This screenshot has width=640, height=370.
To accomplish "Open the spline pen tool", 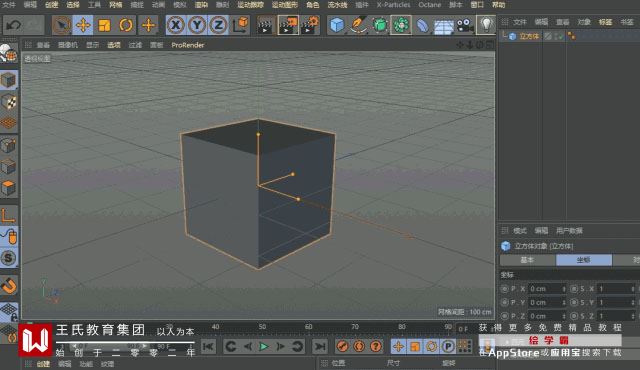I will 358,25.
